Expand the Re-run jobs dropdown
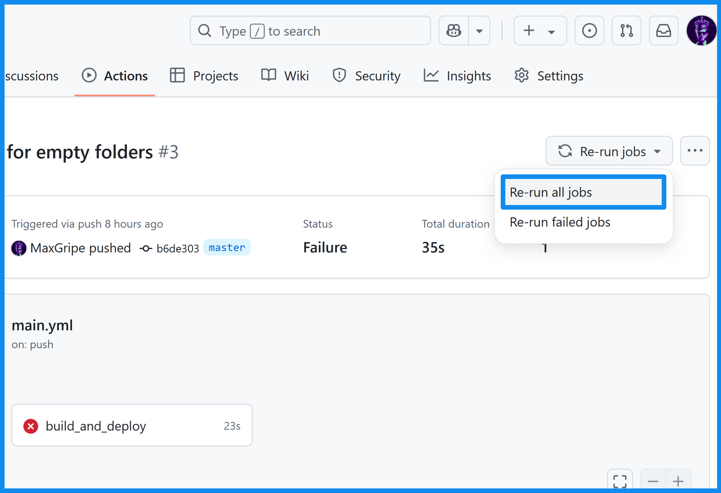 [609, 152]
